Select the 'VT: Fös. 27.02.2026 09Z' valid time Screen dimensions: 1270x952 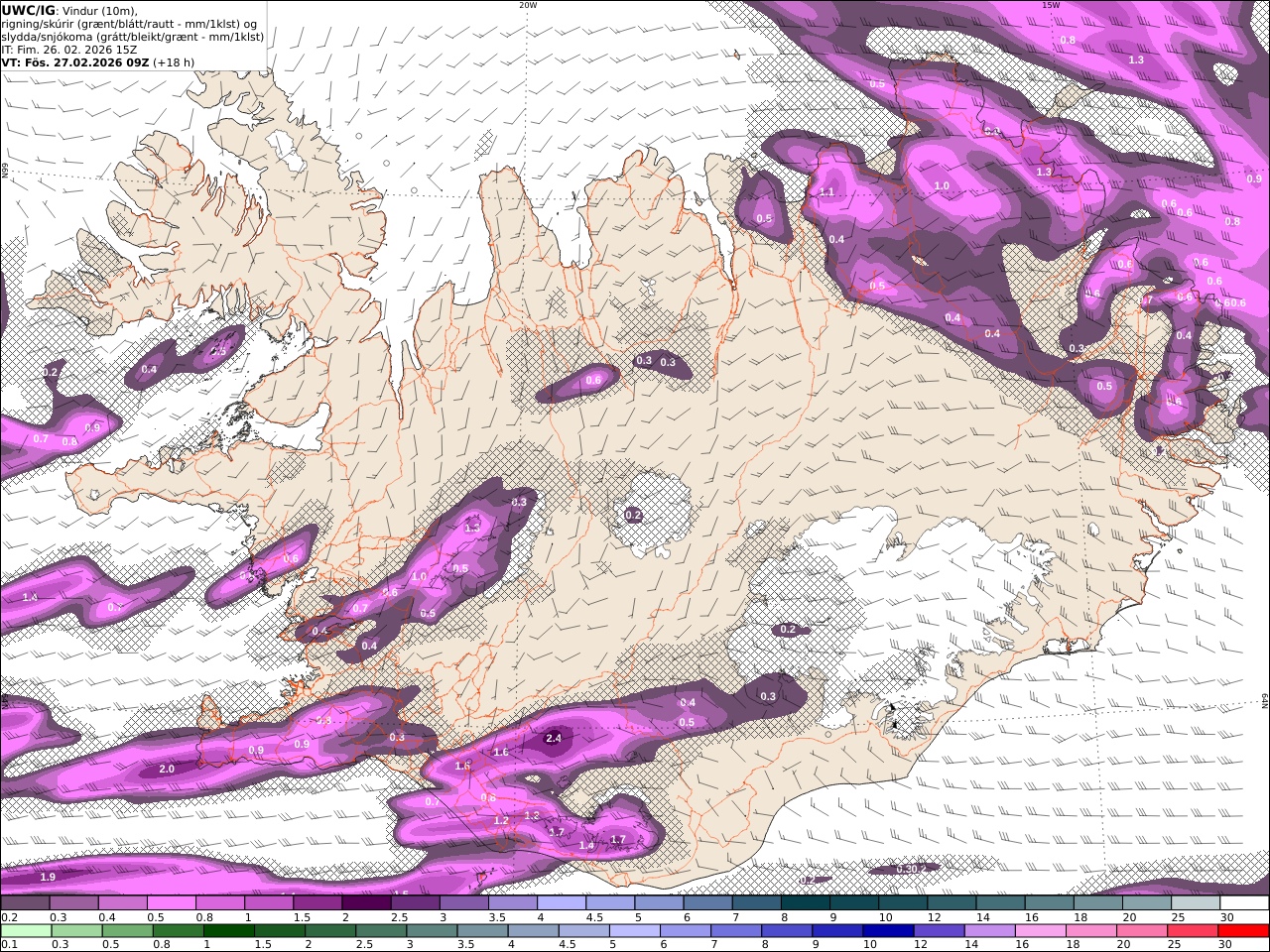[75, 61]
